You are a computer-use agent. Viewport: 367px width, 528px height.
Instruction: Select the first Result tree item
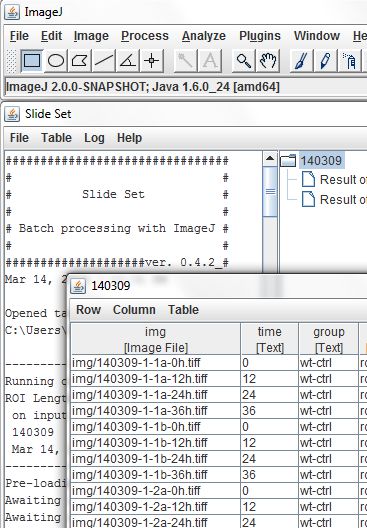click(343, 179)
